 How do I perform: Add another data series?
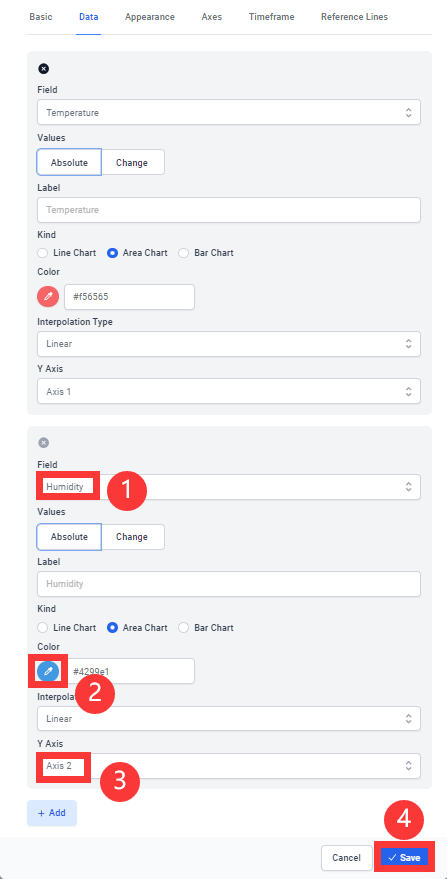click(x=52, y=813)
